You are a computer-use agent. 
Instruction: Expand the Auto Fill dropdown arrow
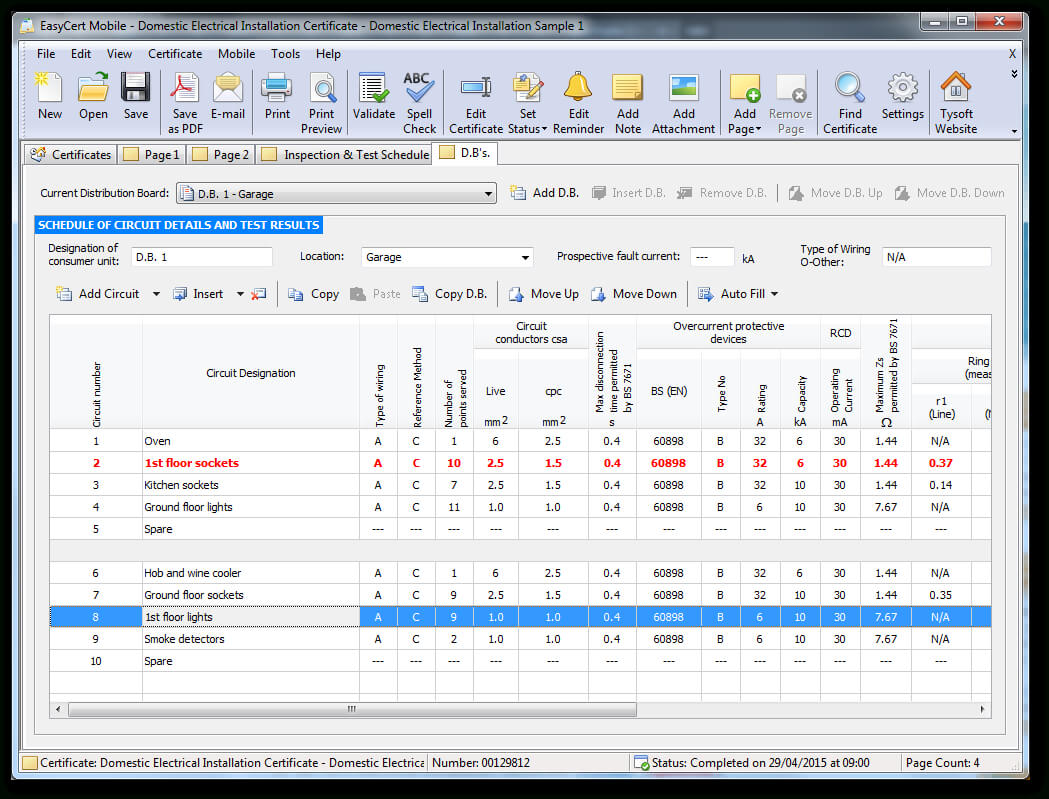pos(775,294)
